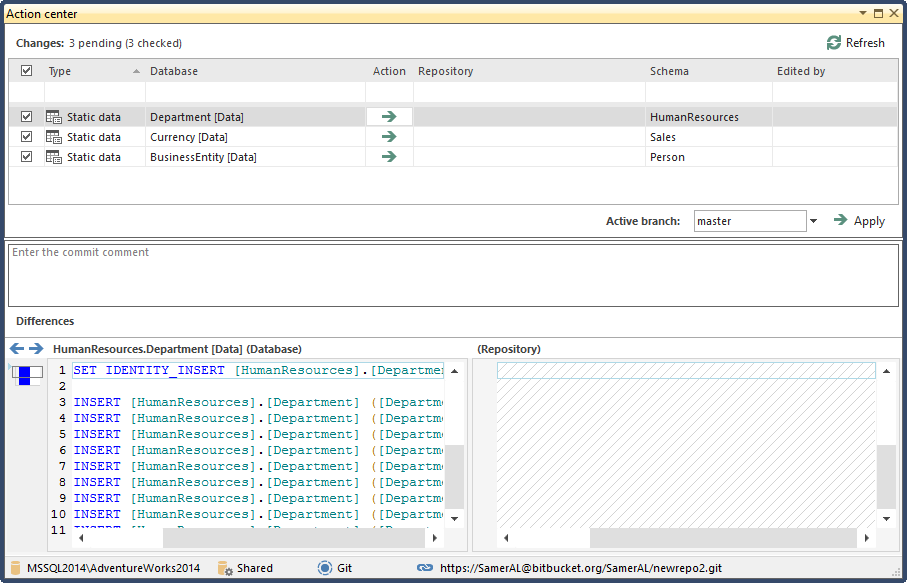Click commit arrow for Department row
This screenshot has height=583, width=907.
(x=389, y=117)
